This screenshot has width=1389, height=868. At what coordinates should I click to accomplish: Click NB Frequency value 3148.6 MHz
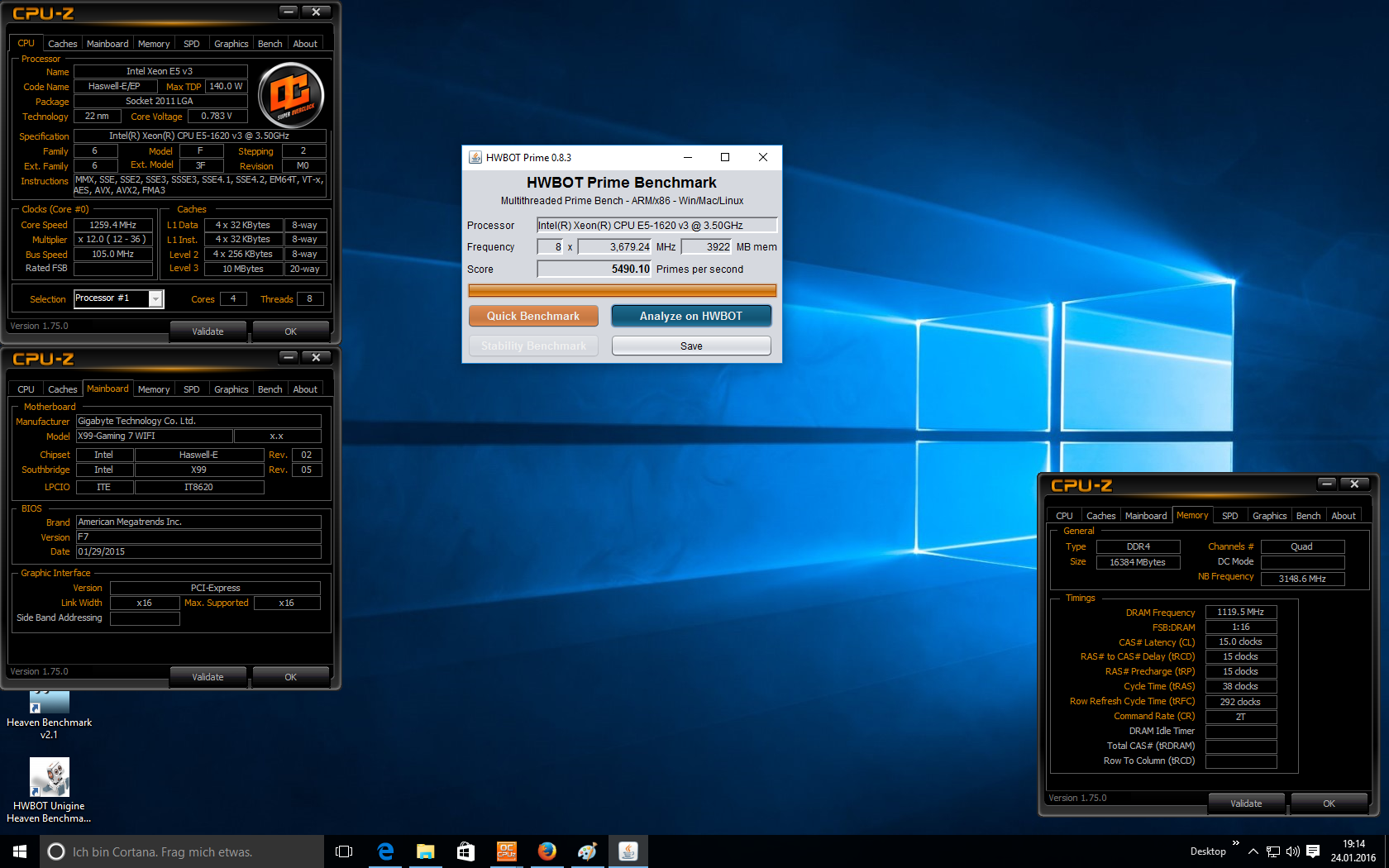[1302, 579]
